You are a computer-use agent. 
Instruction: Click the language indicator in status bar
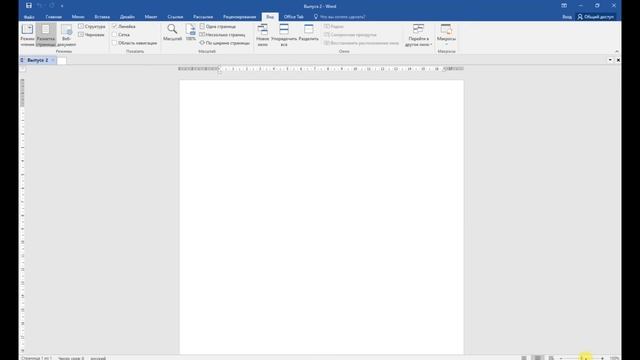pyautogui.click(x=98, y=358)
